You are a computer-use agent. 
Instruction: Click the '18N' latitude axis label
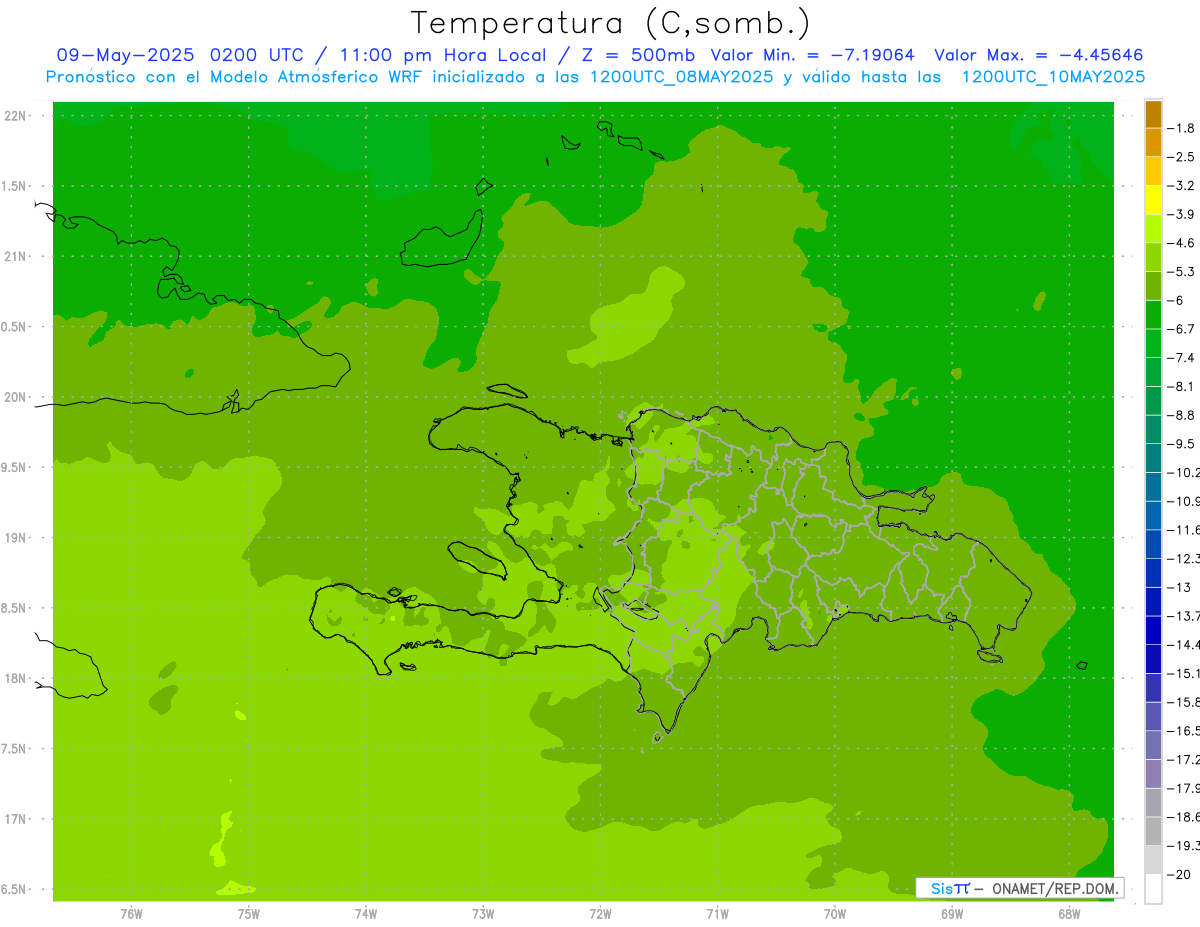click(x=15, y=679)
